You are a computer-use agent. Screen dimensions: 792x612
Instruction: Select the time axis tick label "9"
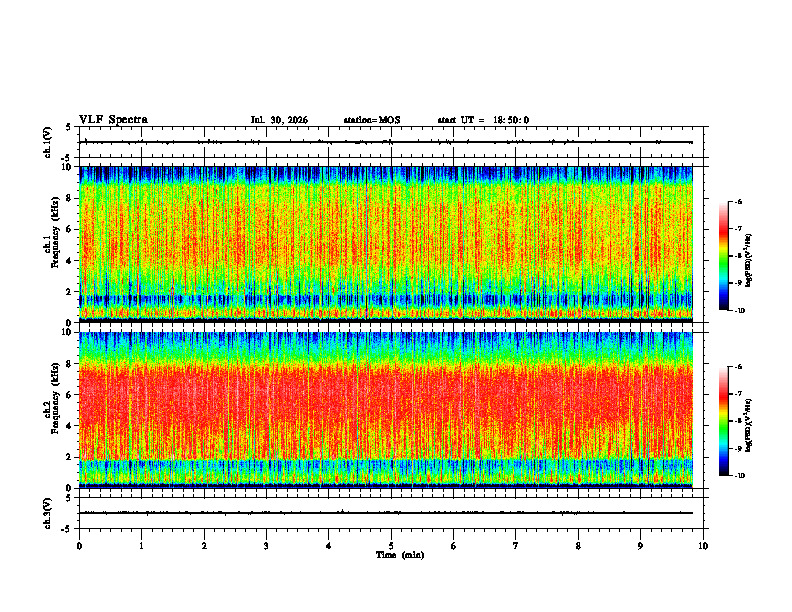click(x=640, y=546)
